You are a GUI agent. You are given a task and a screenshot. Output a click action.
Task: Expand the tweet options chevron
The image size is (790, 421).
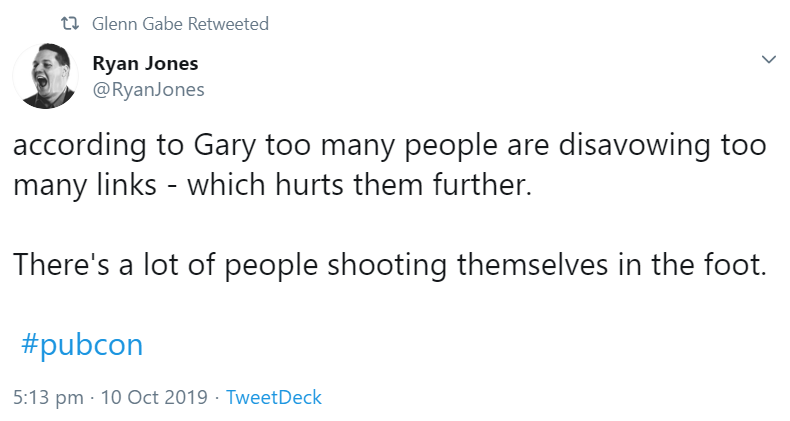(x=768, y=60)
